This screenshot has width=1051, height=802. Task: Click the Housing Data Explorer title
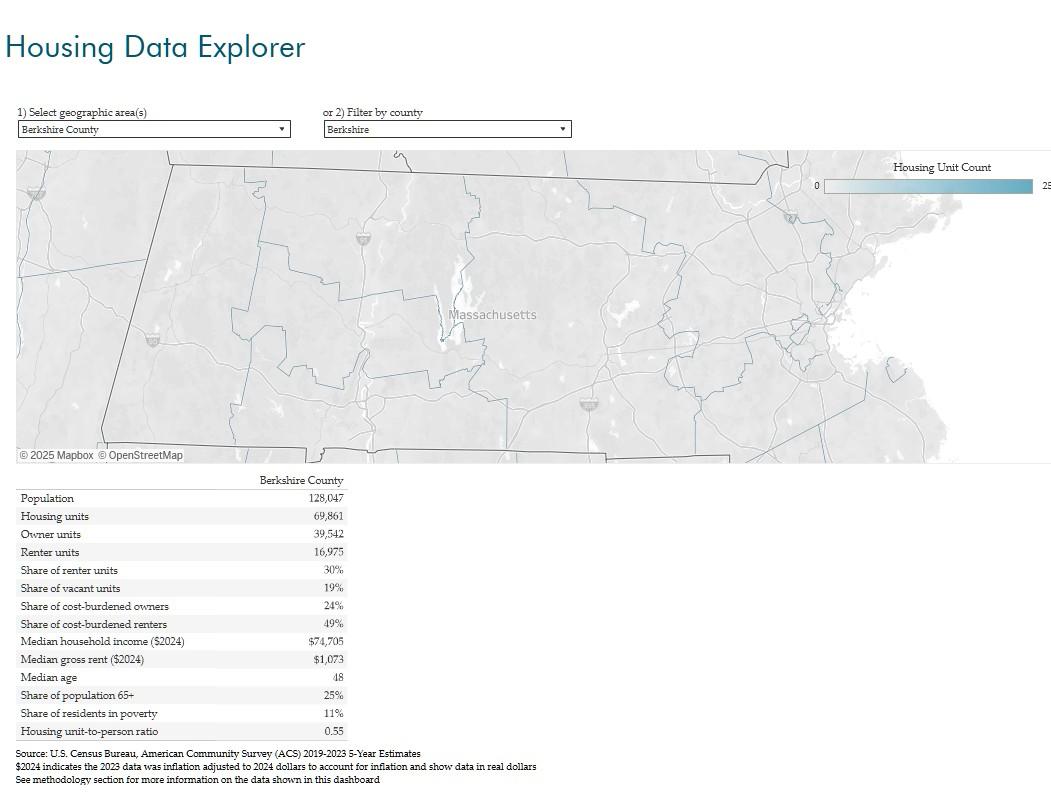155,47
